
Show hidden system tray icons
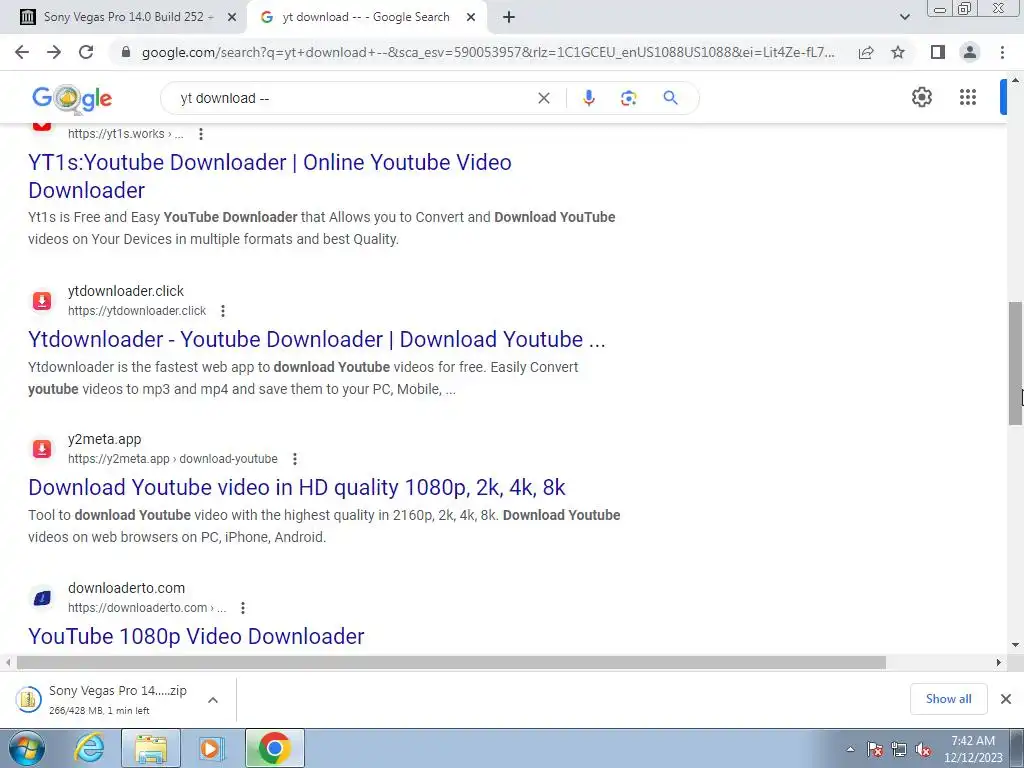coord(850,749)
